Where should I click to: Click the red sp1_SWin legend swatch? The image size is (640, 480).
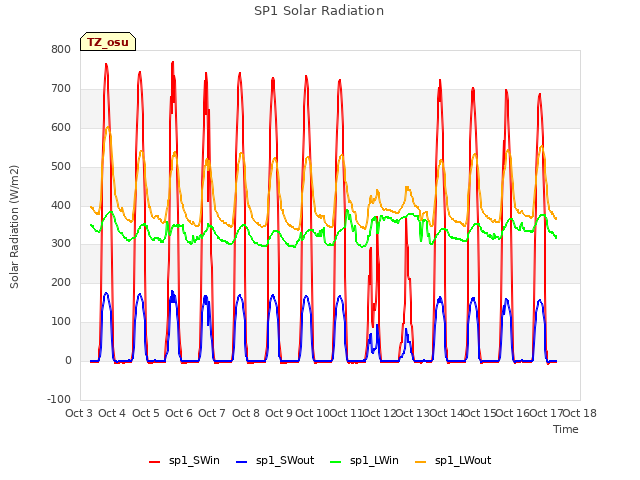155,462
